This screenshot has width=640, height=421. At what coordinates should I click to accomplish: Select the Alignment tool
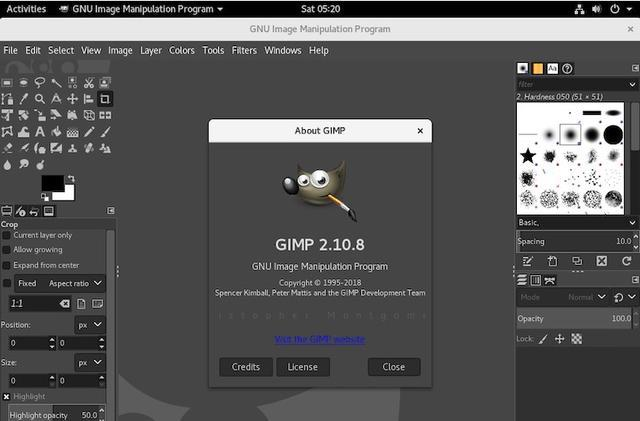[89, 99]
